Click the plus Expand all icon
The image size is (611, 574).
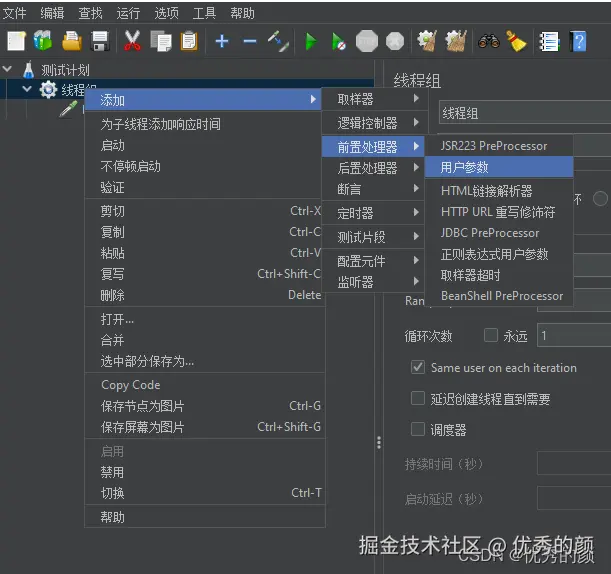(x=222, y=41)
